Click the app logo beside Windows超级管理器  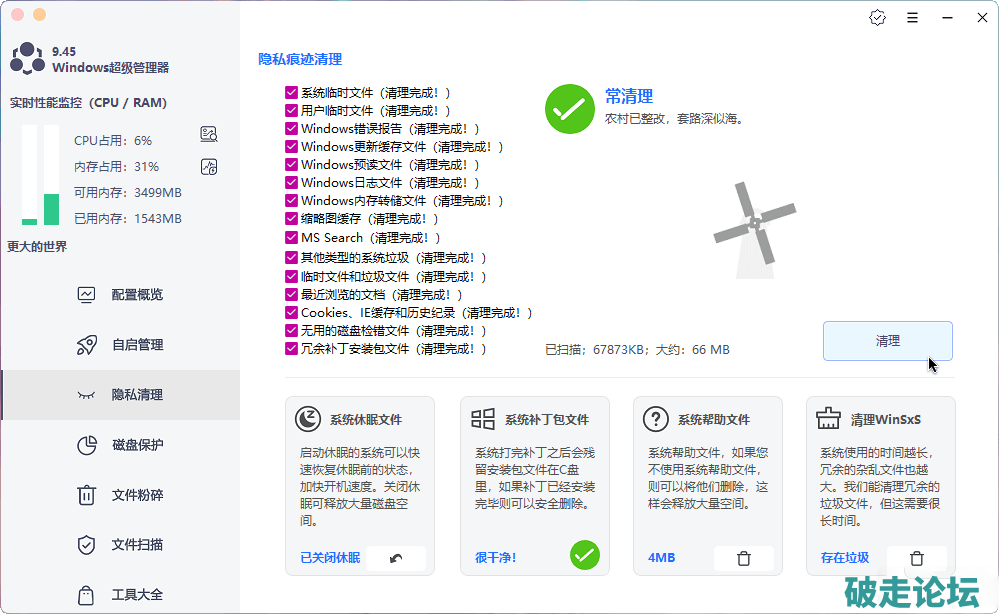tap(26, 59)
